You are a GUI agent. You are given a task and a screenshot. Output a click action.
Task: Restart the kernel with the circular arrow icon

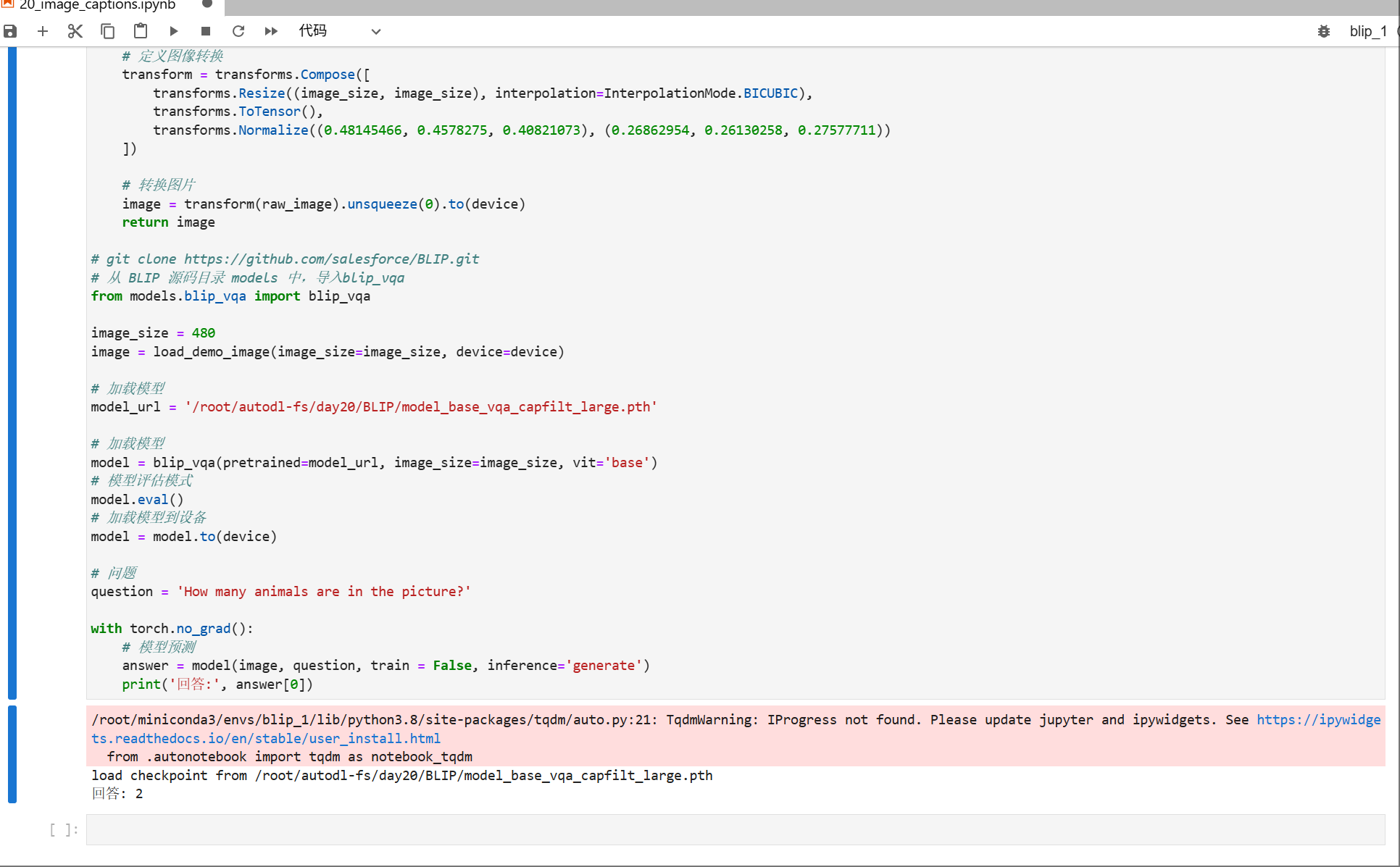click(238, 31)
